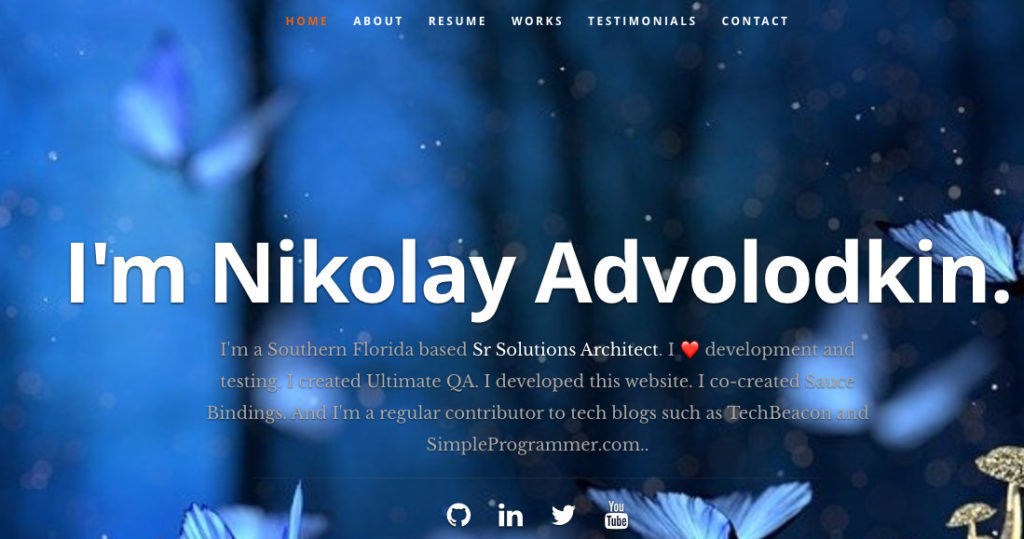Jump to the Resume section

457,21
